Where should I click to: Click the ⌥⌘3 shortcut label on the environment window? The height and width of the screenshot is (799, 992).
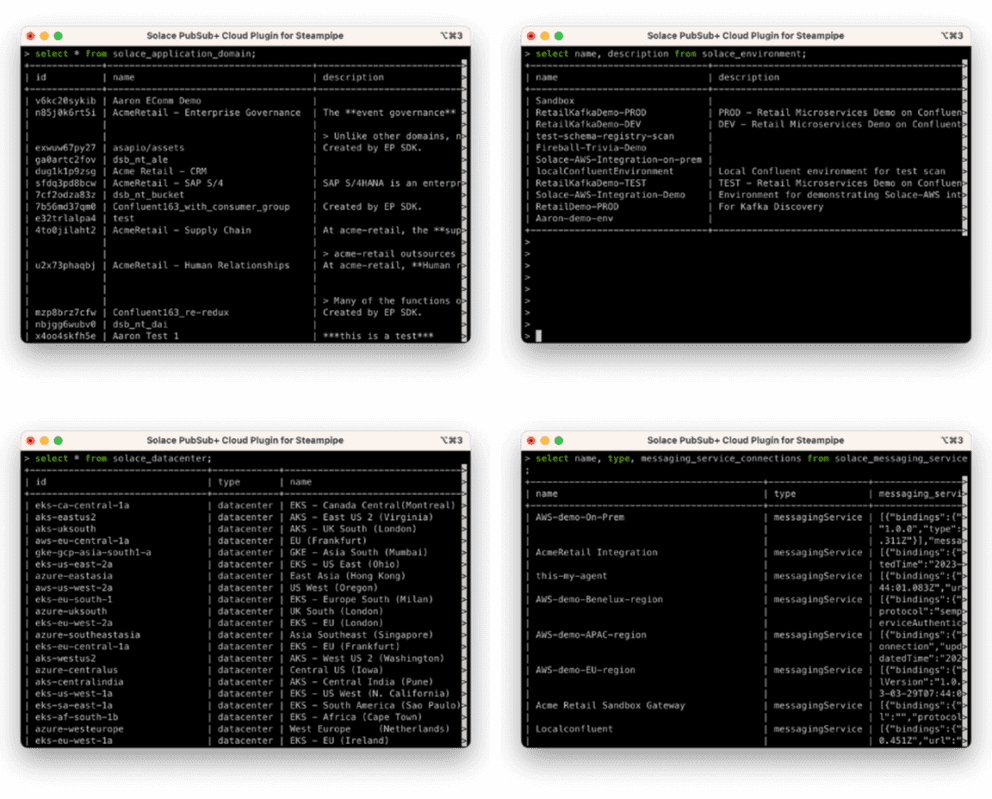(950, 36)
